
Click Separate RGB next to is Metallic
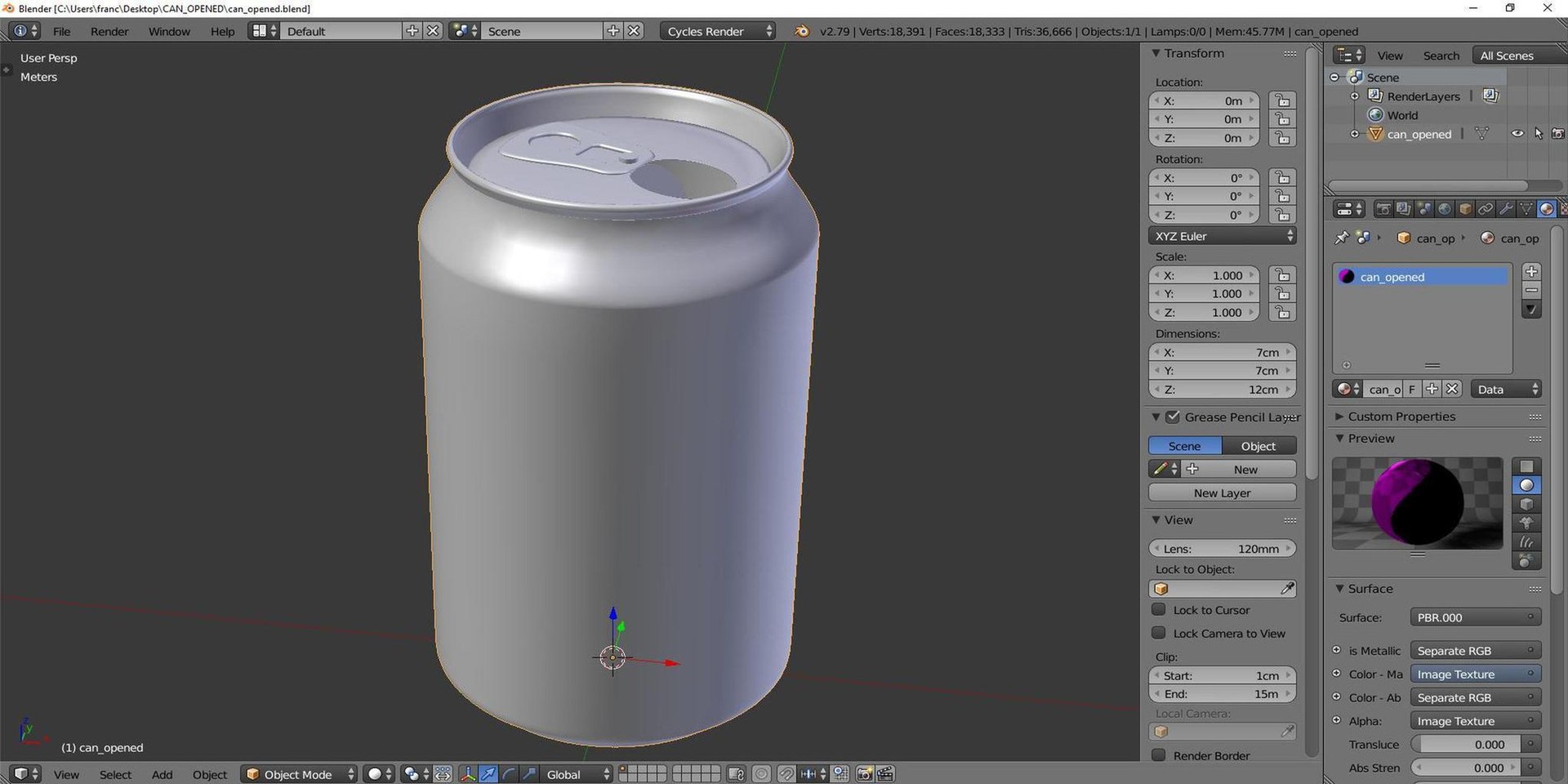coord(1476,651)
